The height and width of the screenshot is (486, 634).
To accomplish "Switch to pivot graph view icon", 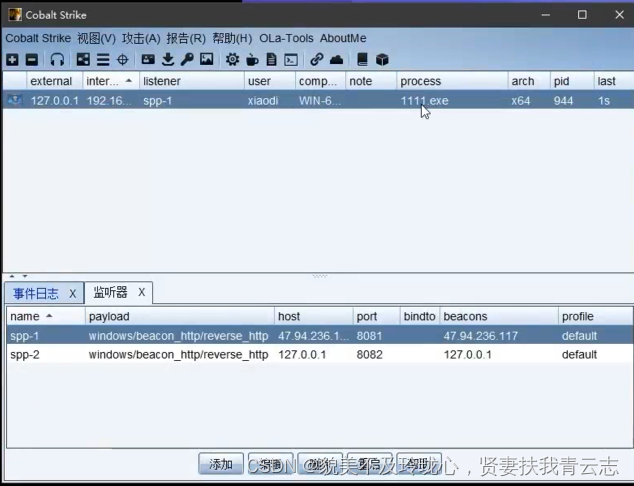I will coord(83,60).
